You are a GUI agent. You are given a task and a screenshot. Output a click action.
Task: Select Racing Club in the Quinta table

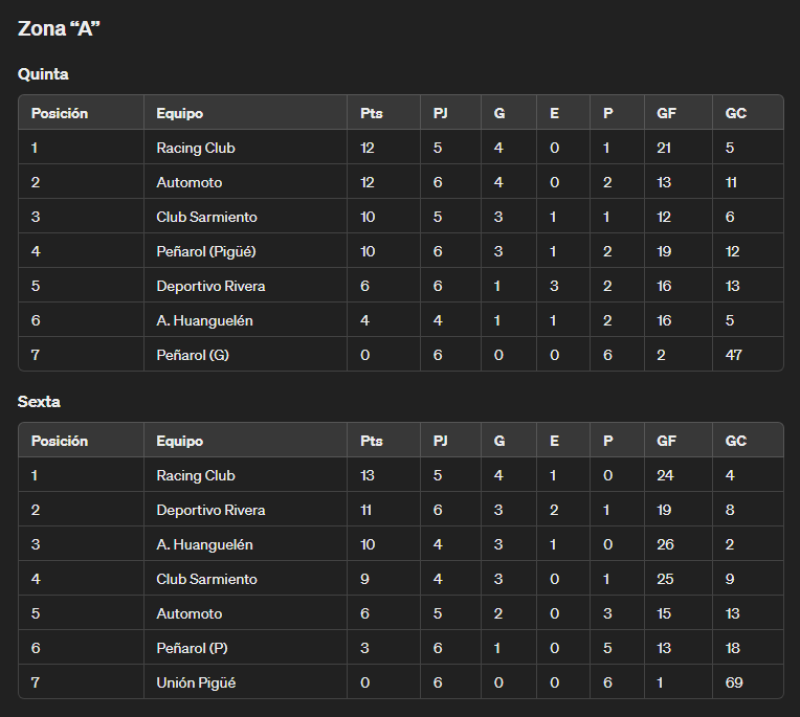point(195,148)
